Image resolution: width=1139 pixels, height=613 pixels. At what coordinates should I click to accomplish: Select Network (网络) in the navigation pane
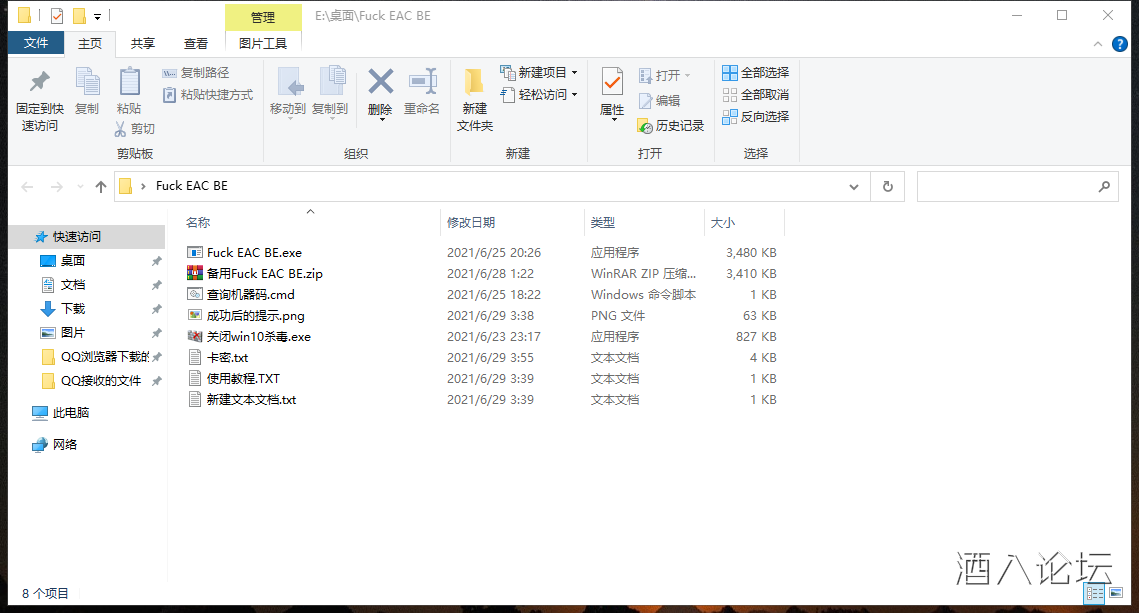pyautogui.click(x=65, y=444)
